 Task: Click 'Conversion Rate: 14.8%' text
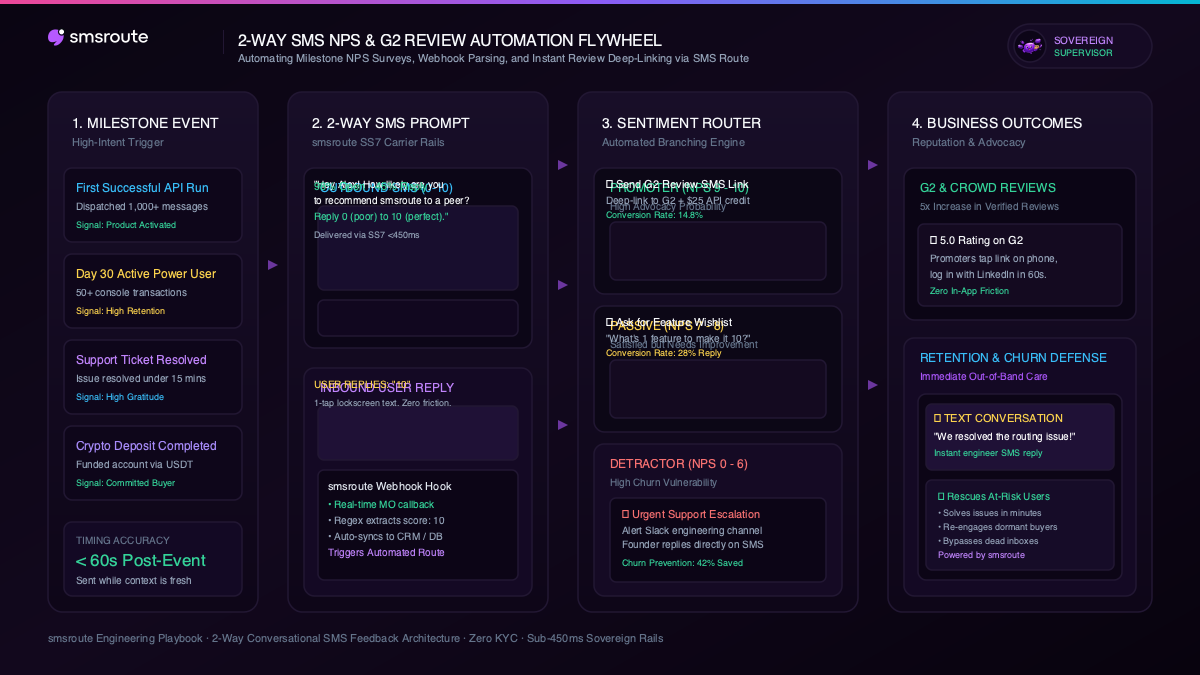[654, 215]
